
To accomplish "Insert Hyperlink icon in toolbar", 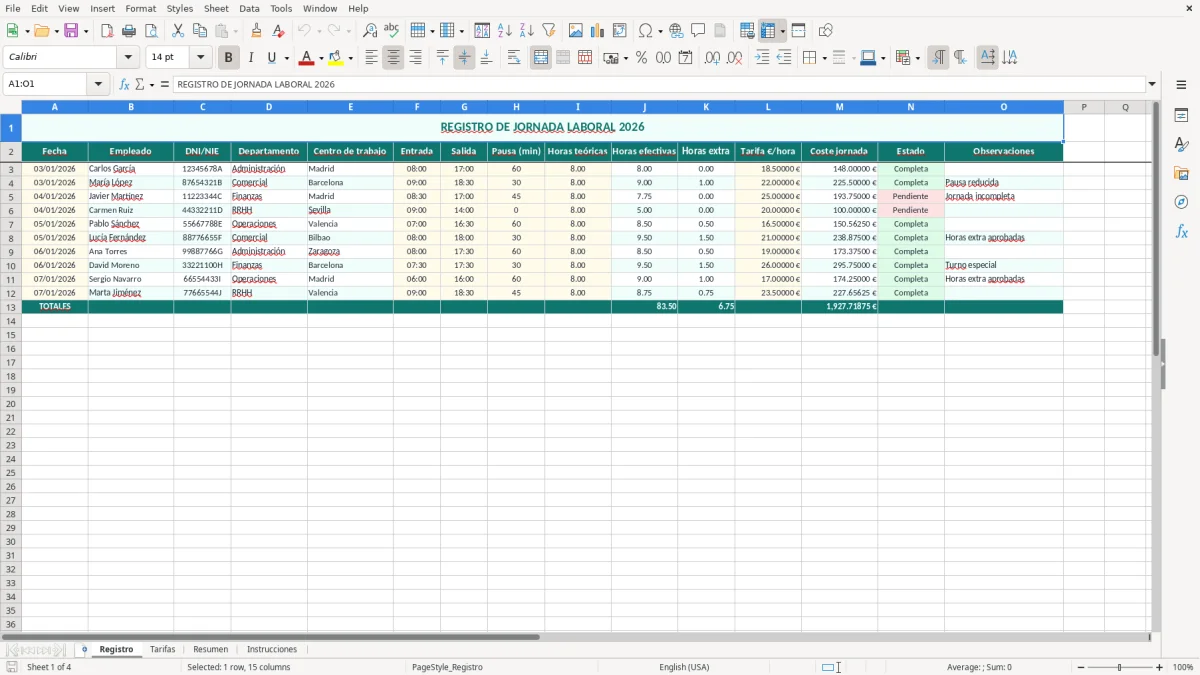I will point(677,31).
